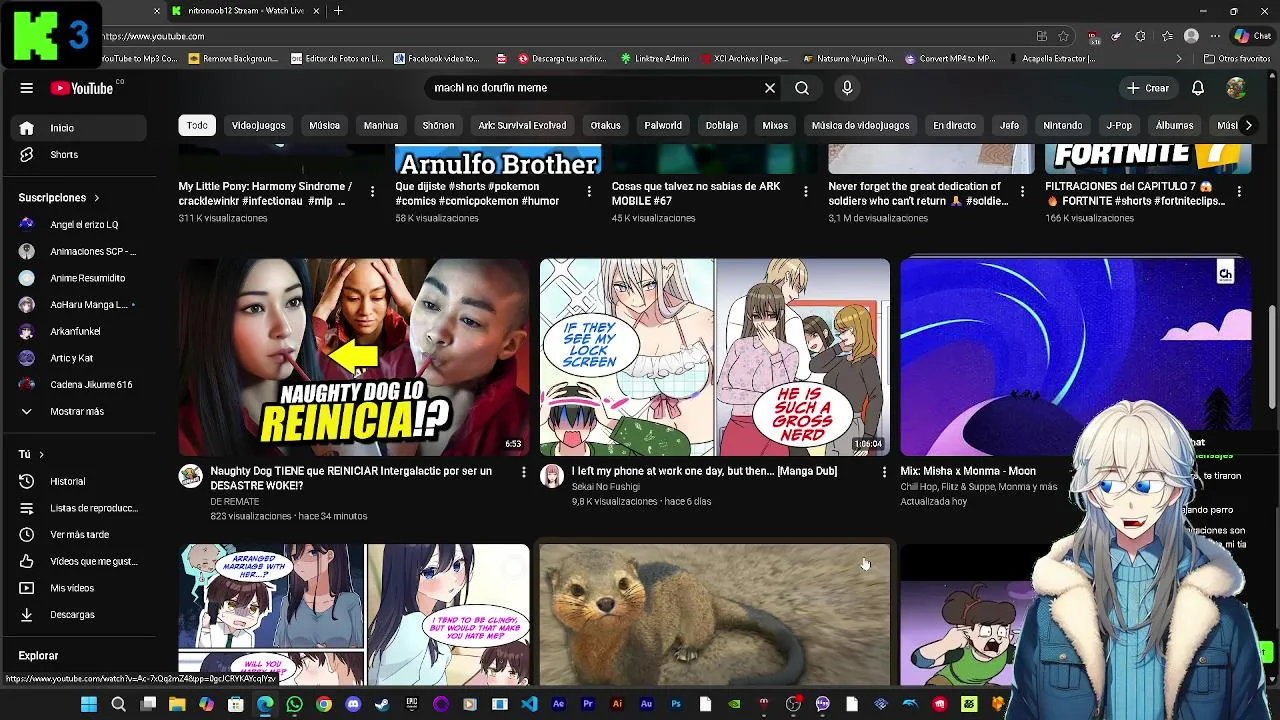Open options menu for Naughty Dog video
The image size is (1280, 720).
point(523,471)
